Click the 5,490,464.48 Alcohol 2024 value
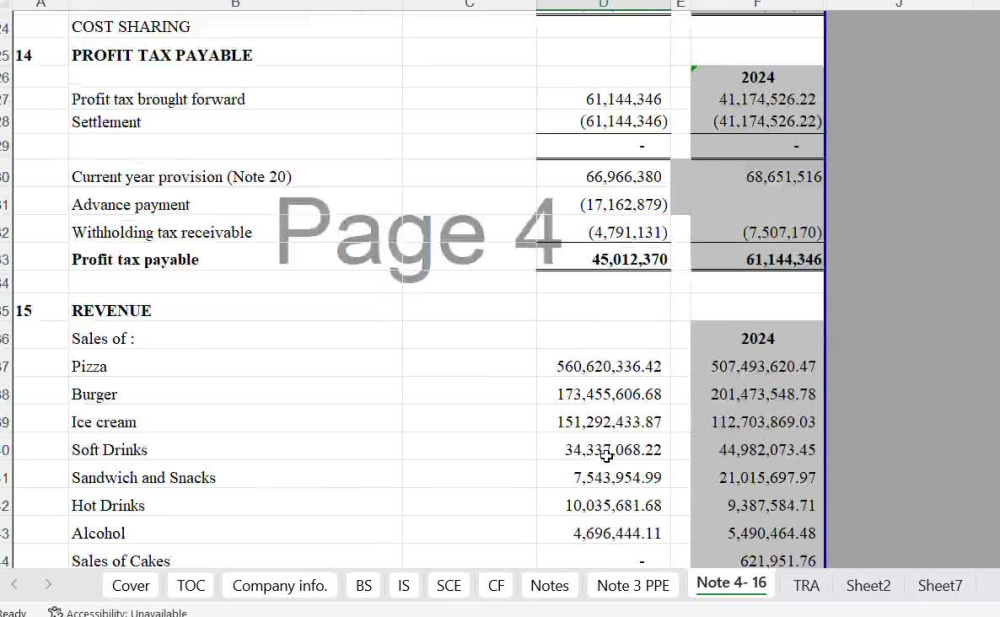 pyautogui.click(x=771, y=533)
